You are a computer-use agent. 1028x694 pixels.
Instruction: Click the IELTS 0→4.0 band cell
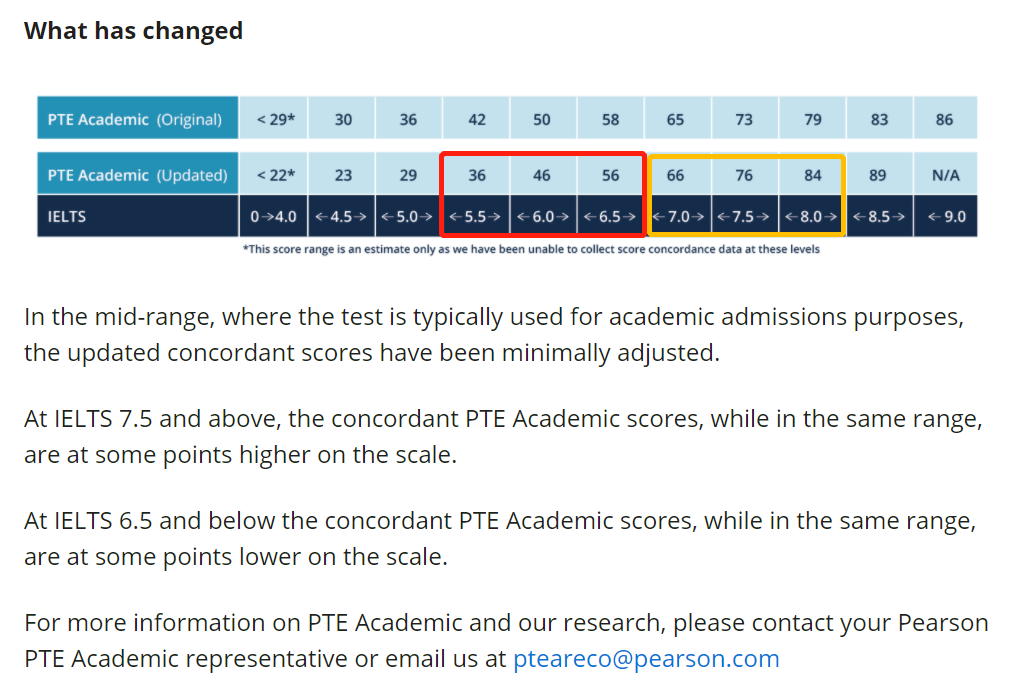tap(273, 216)
